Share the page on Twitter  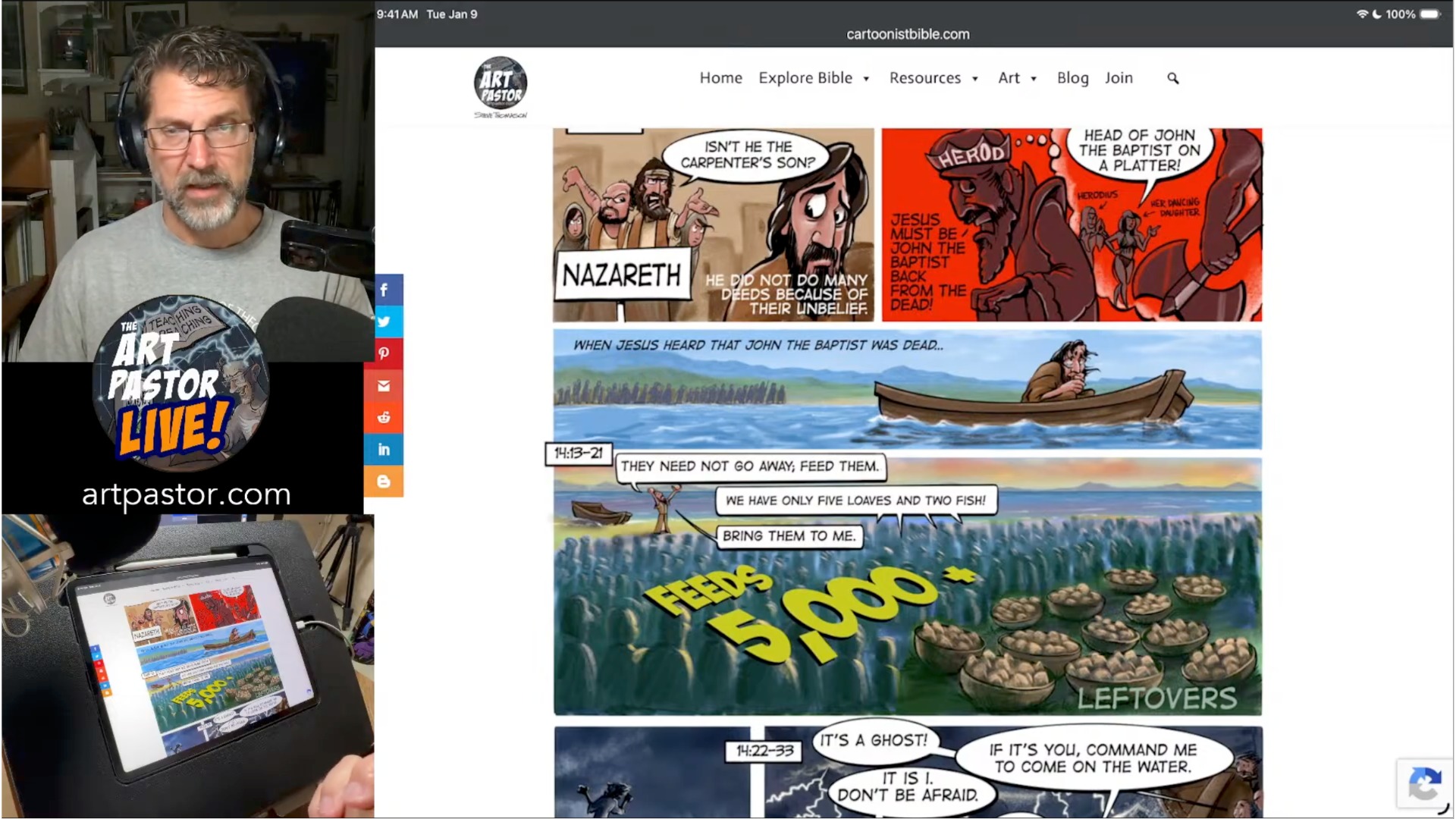pos(384,322)
